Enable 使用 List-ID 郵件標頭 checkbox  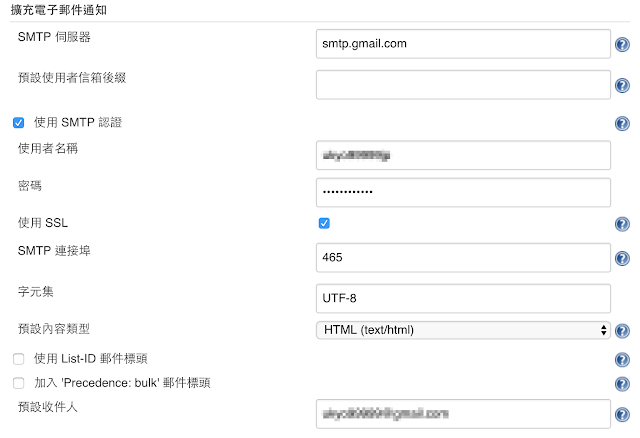coord(18,359)
